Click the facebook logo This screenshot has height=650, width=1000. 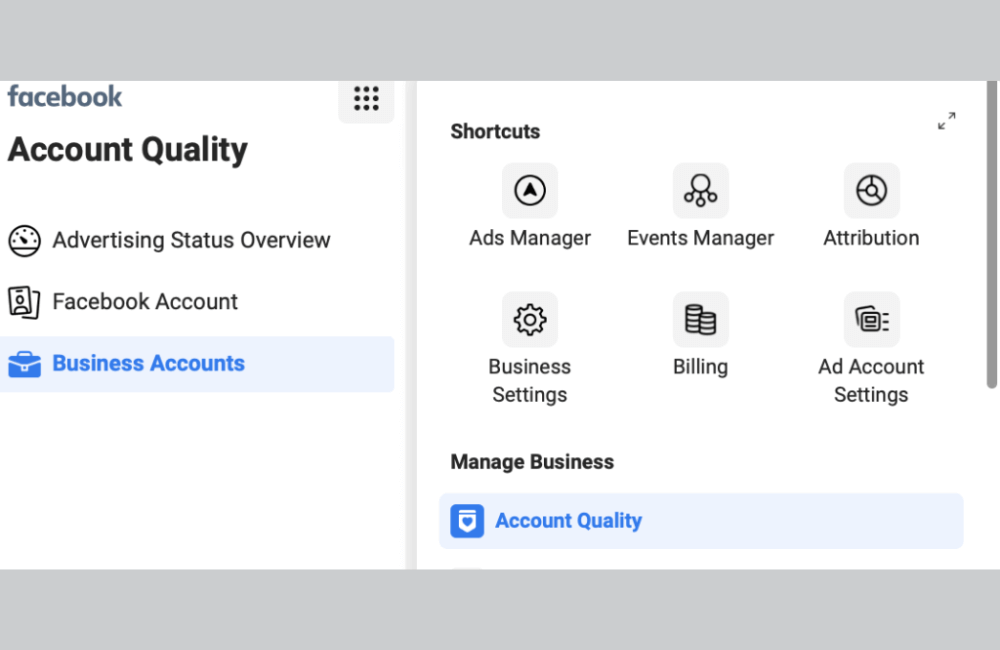64,96
